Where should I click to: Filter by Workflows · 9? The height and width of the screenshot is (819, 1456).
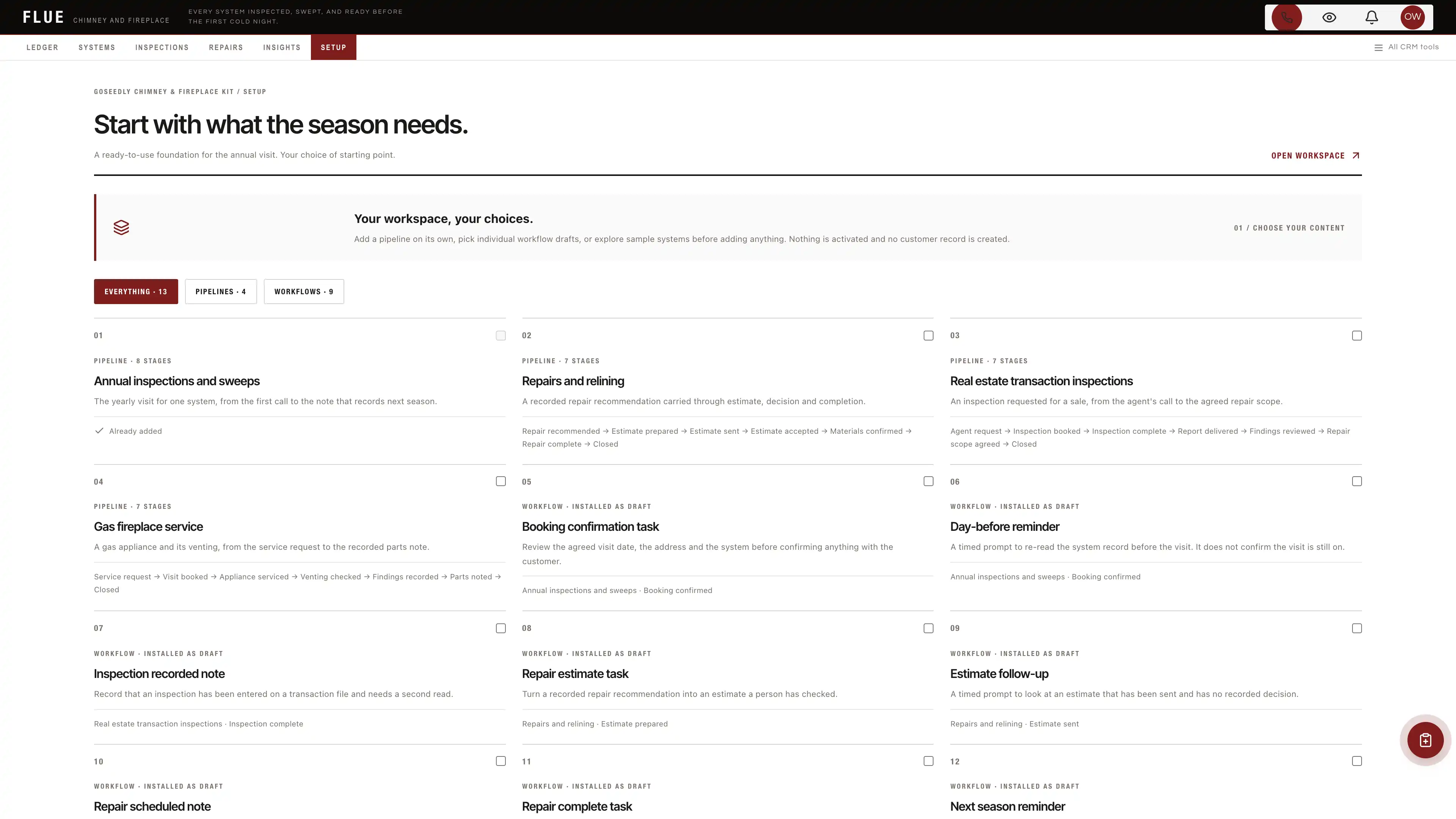pyautogui.click(x=303, y=292)
